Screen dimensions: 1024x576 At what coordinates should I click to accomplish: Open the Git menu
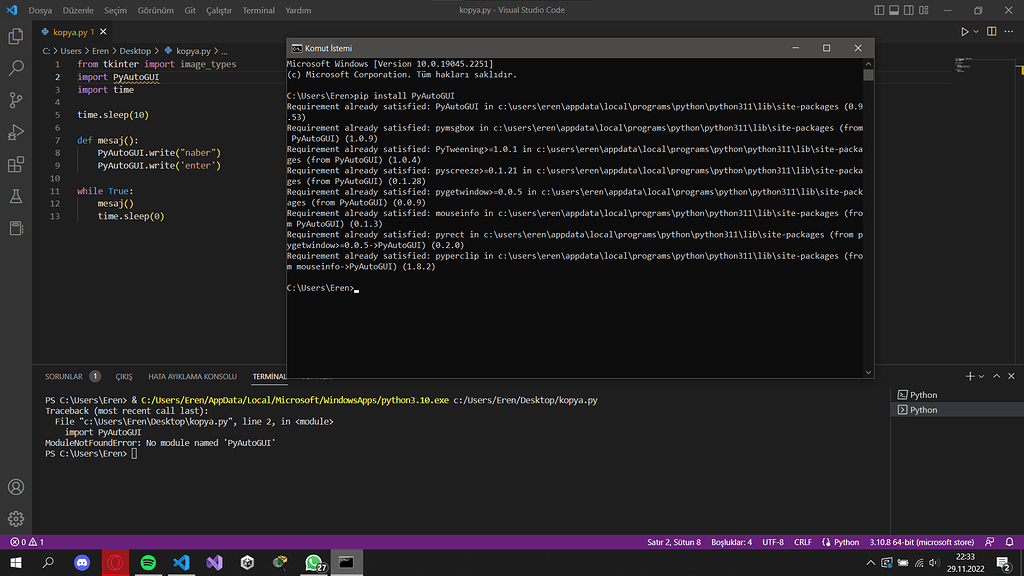[x=190, y=10]
